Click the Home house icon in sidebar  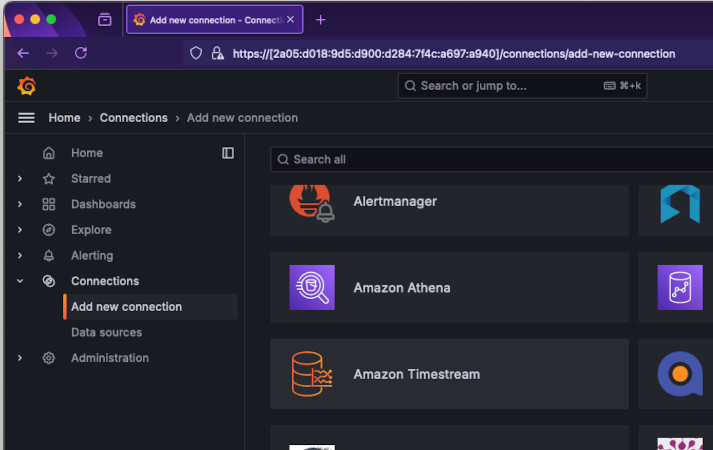click(49, 153)
